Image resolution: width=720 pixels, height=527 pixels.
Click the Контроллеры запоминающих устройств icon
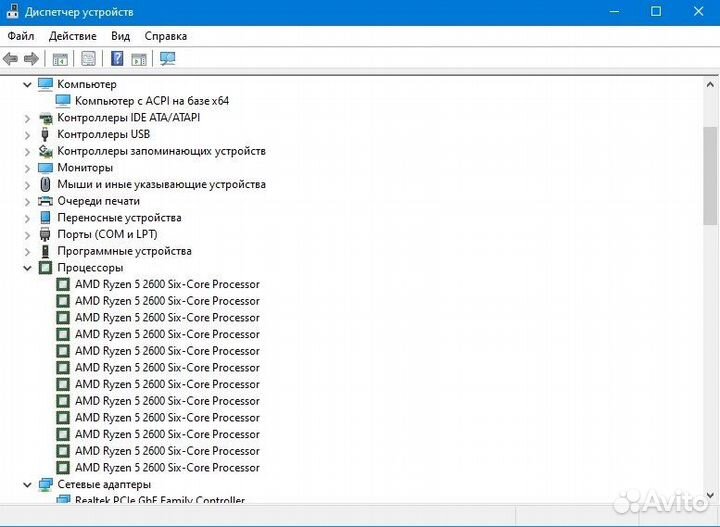click(45, 151)
